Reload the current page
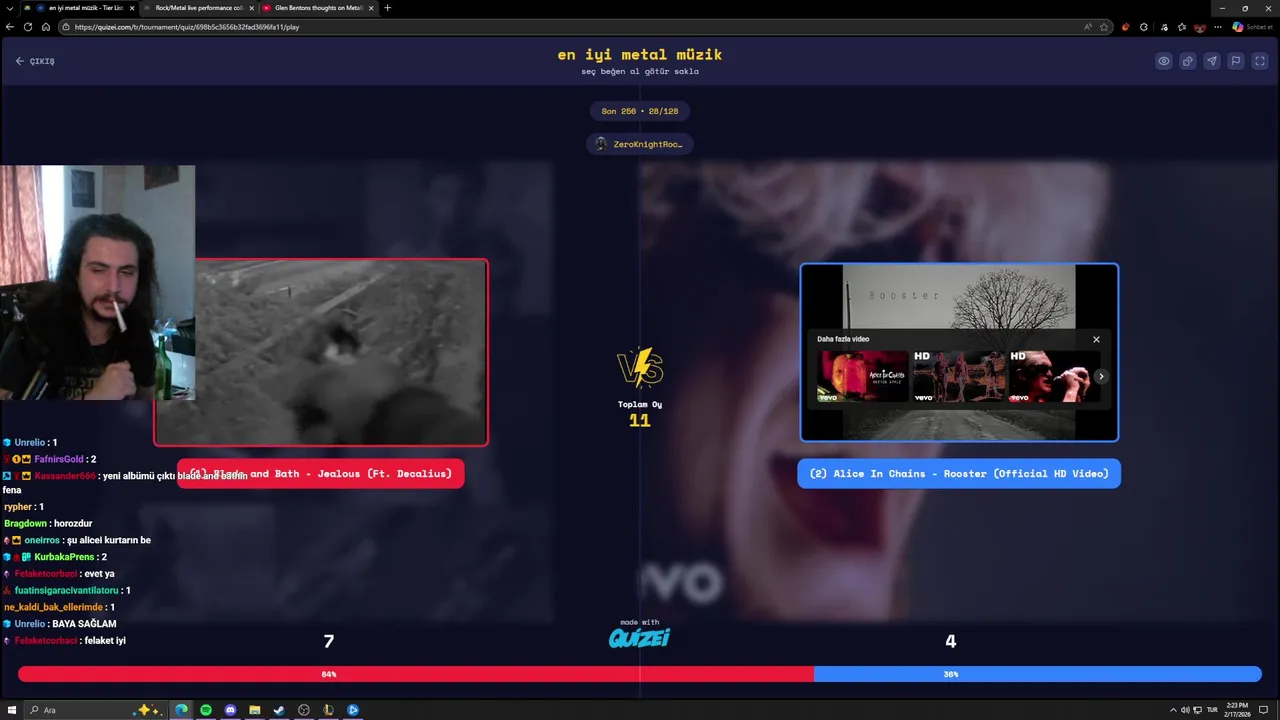This screenshot has width=1280, height=720. pyautogui.click(x=28, y=27)
